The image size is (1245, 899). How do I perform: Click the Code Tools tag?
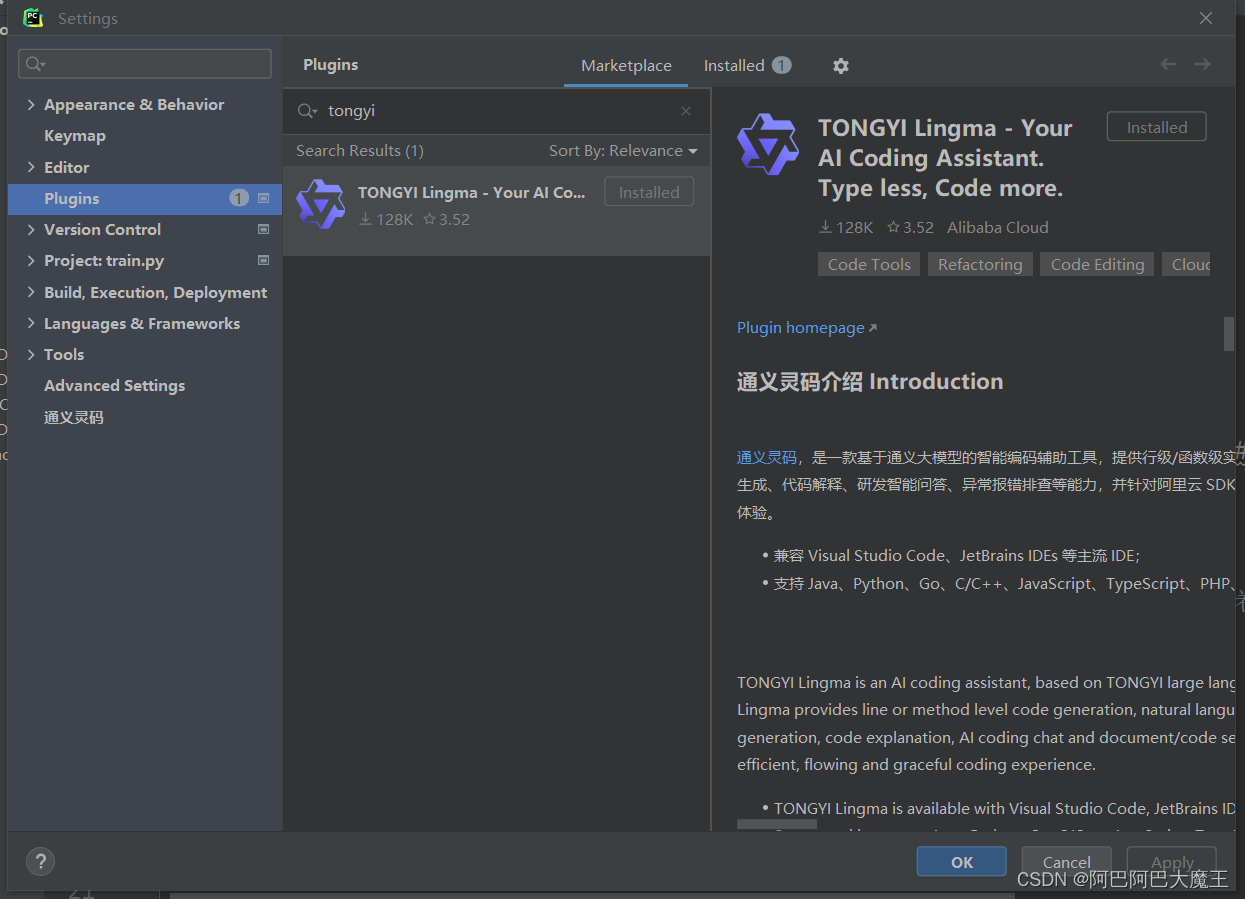[x=869, y=264]
